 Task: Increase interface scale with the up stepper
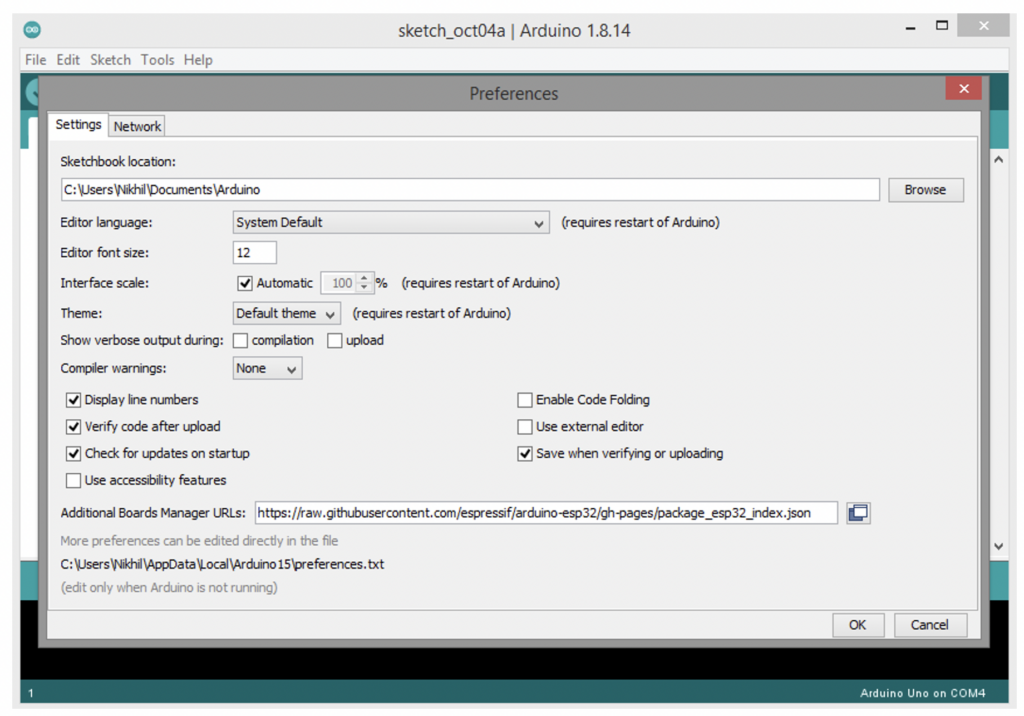[x=364, y=278]
